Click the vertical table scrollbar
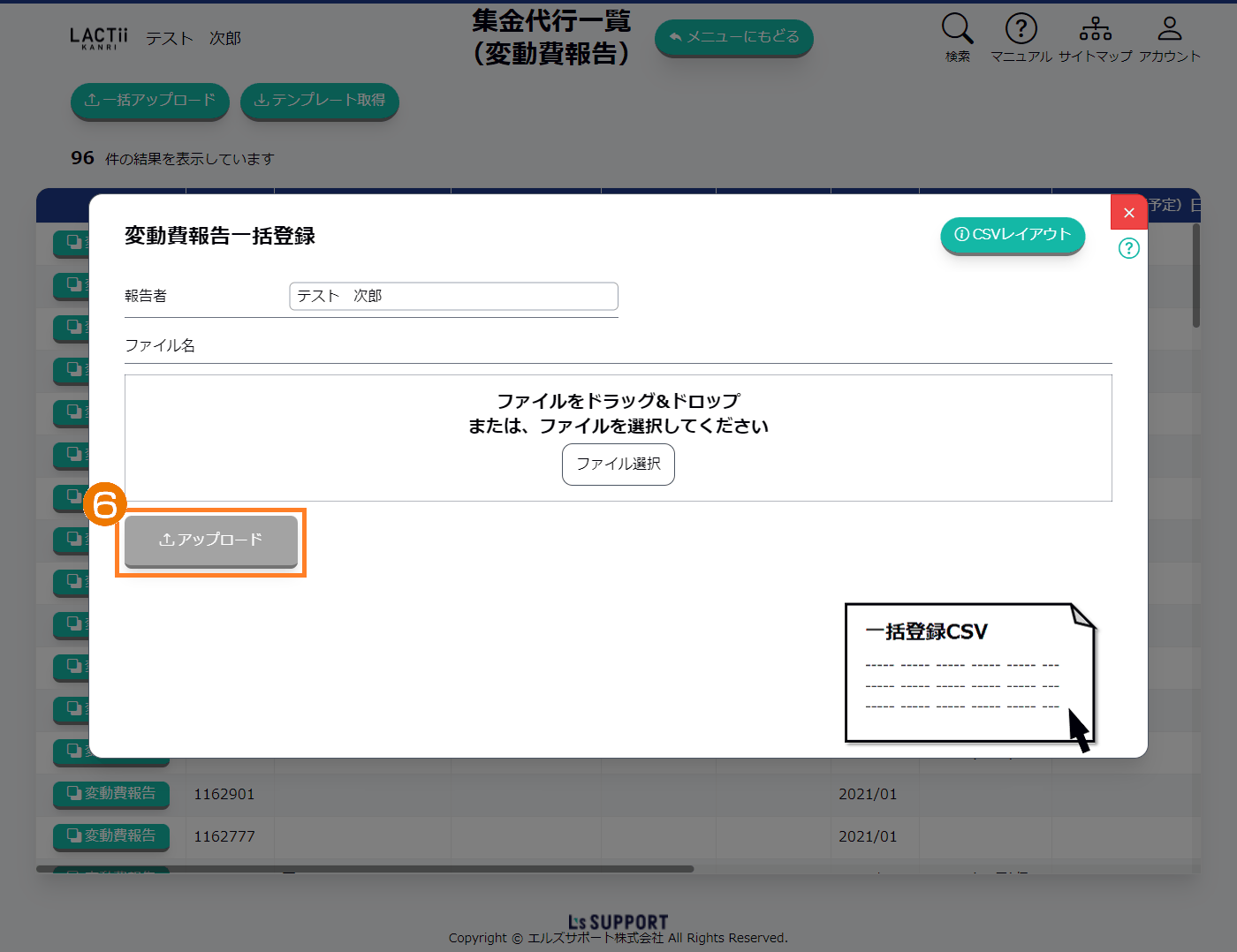The image size is (1237, 952). 1195,276
